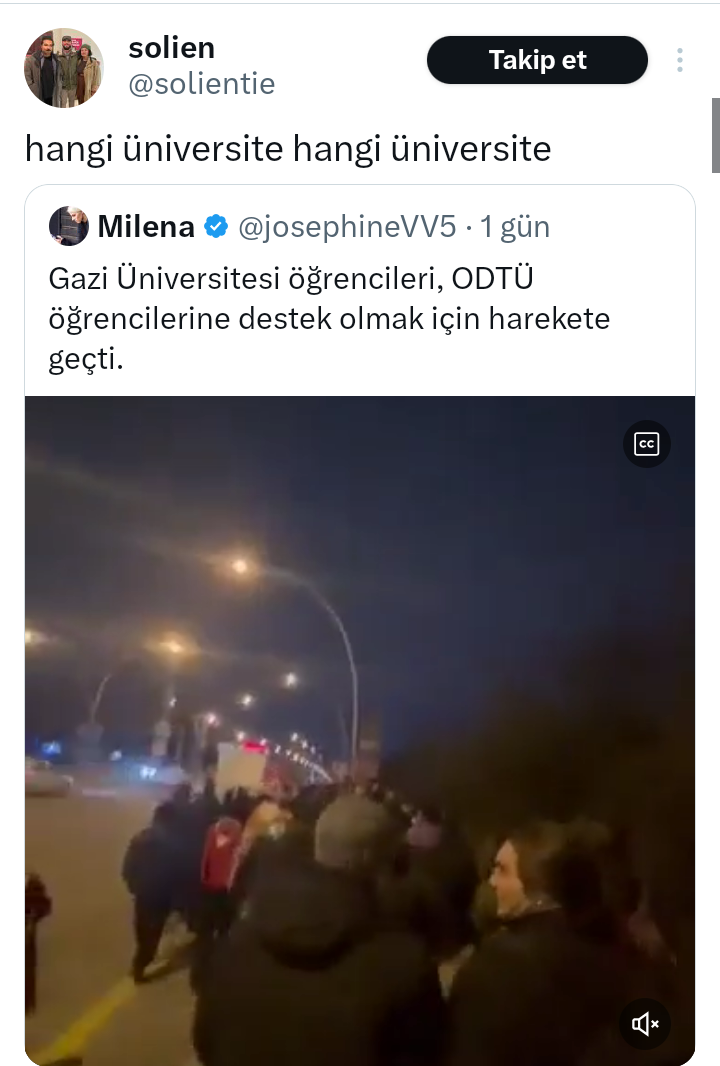Click the tweet text hangi üniversite
720x1066 pixels.
pyautogui.click(x=288, y=148)
